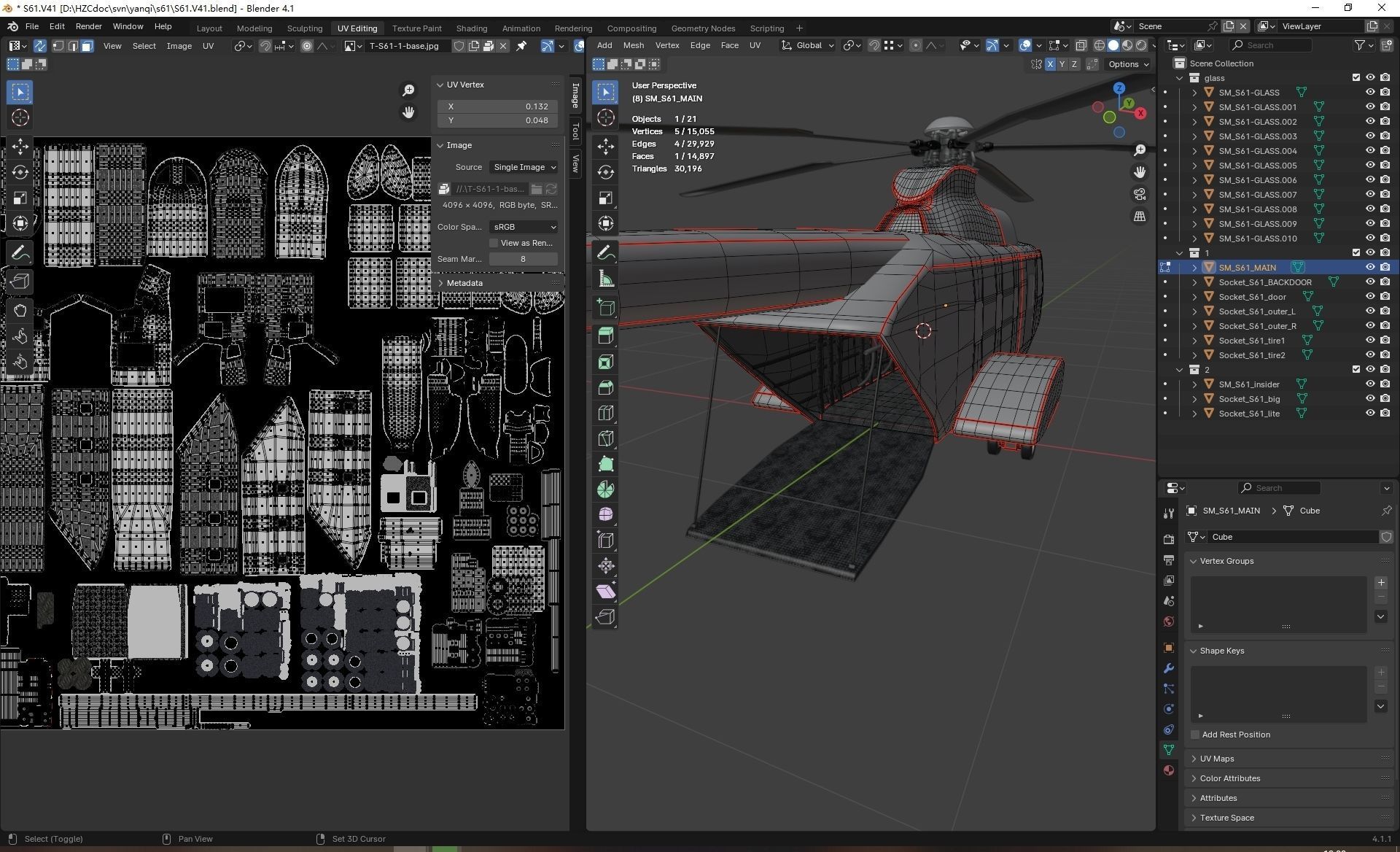
Task: Expand the UV Maps panel
Action: tap(1217, 759)
